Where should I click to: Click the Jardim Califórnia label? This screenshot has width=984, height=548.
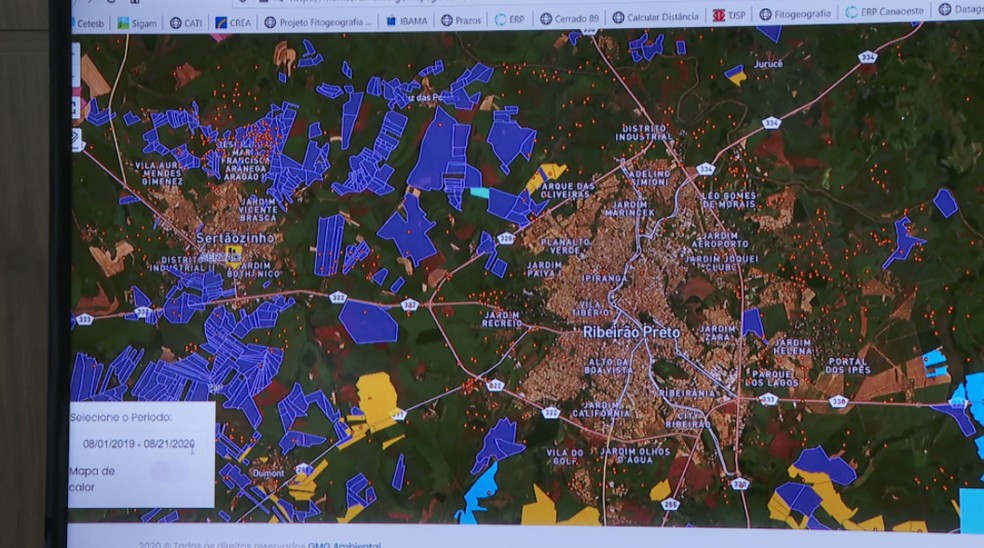click(x=601, y=409)
